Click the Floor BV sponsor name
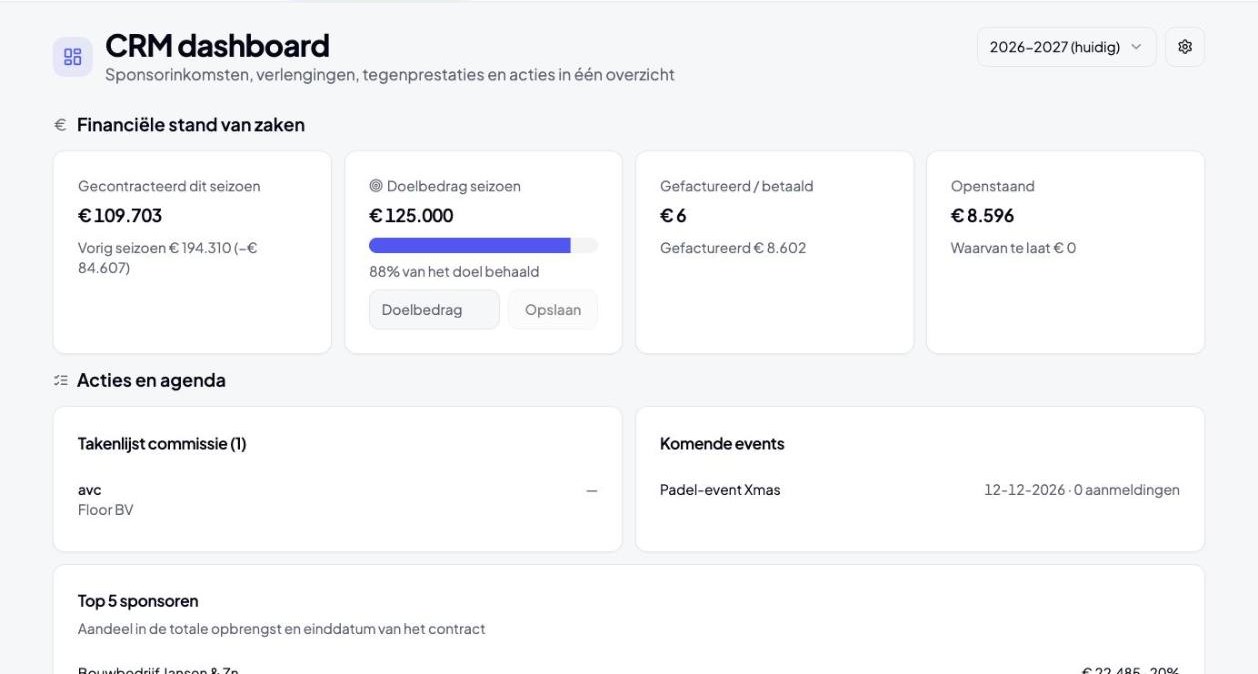This screenshot has width=1258, height=674. tap(105, 510)
